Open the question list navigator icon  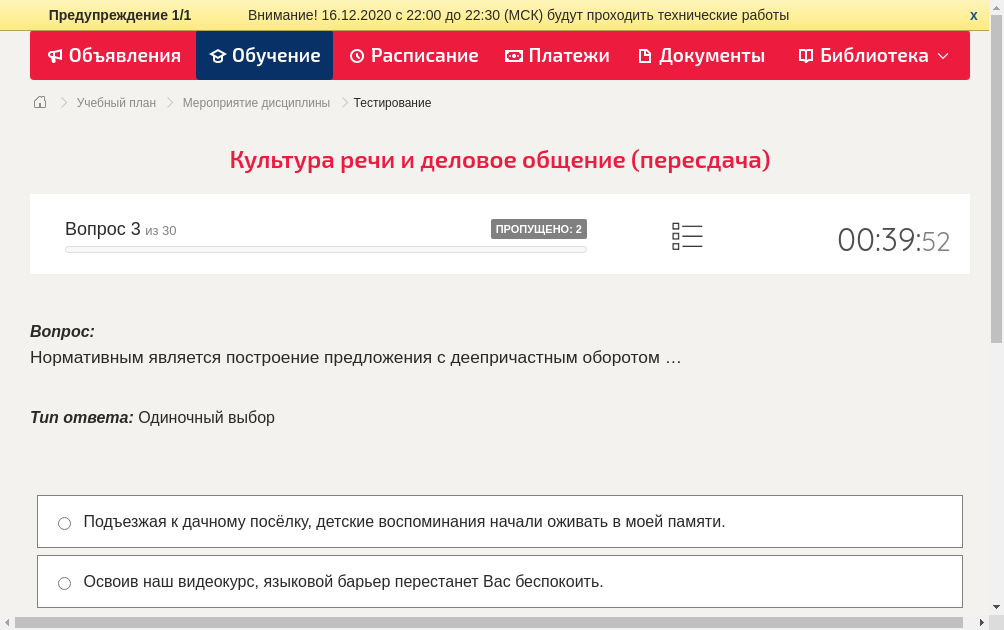click(687, 236)
